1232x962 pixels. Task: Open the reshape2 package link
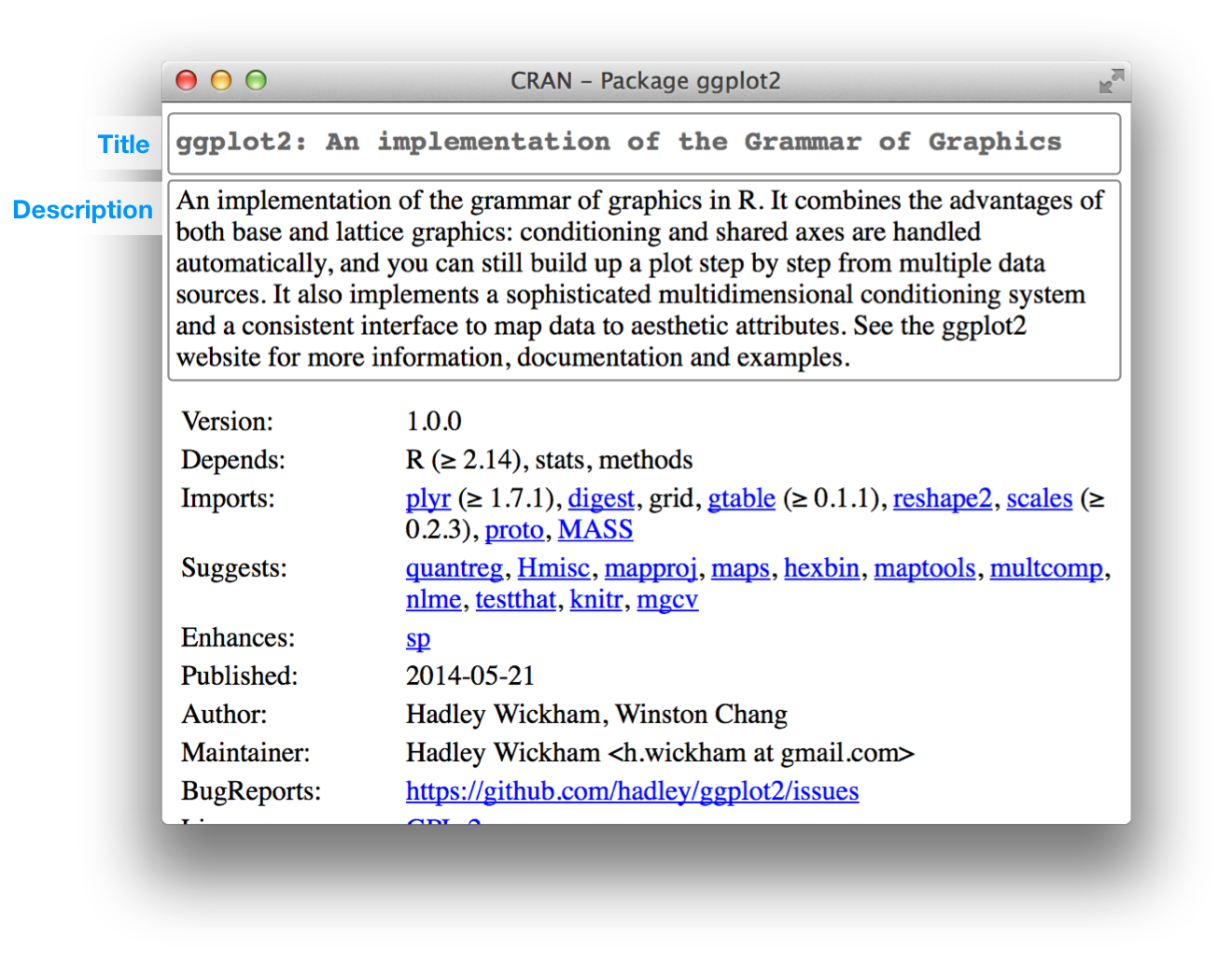[943, 499]
